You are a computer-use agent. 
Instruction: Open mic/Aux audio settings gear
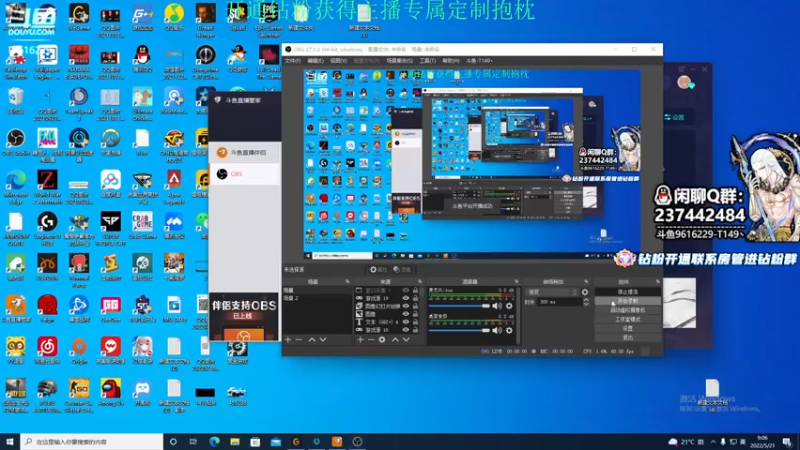pos(509,306)
